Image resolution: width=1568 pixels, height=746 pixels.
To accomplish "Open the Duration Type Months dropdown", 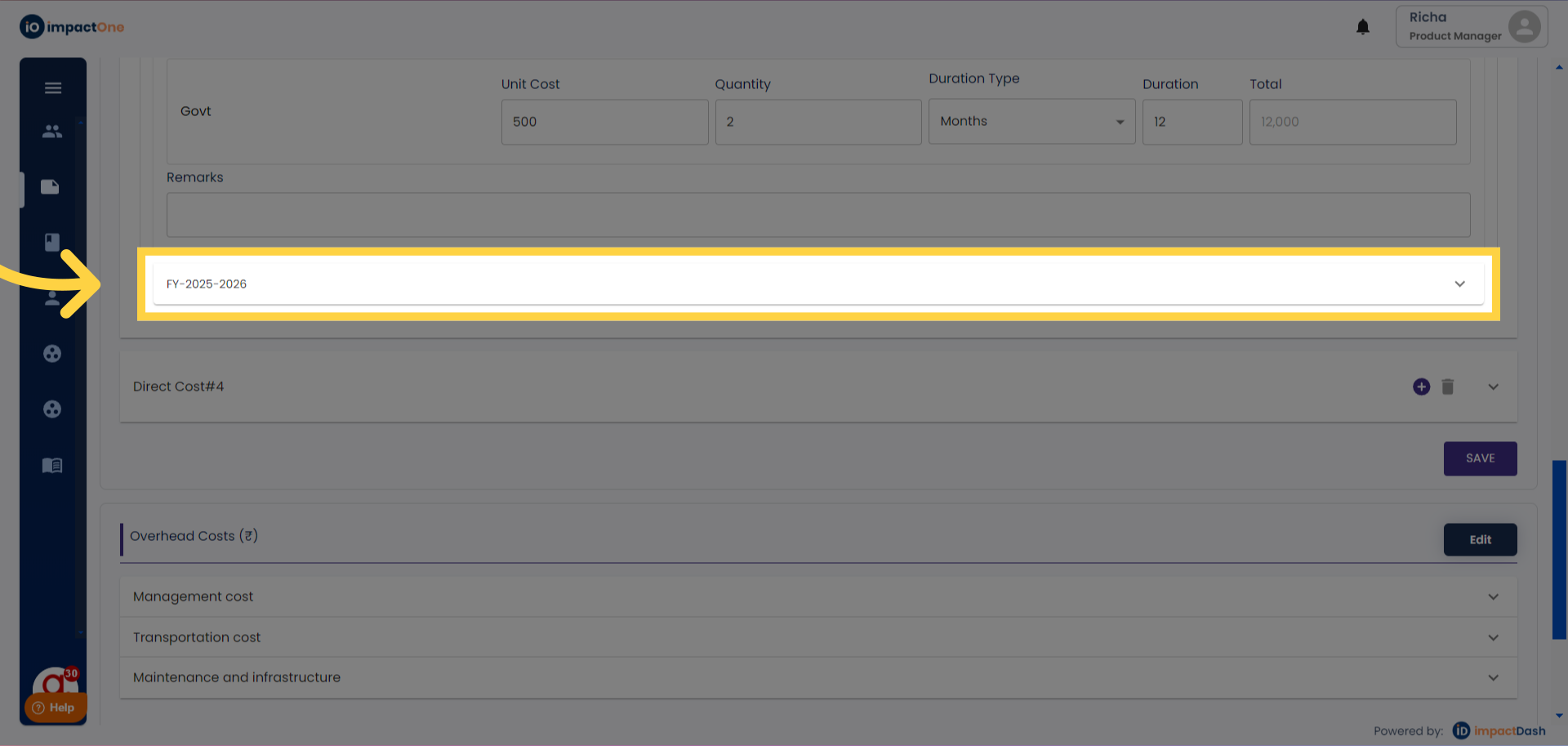I will [x=1031, y=122].
